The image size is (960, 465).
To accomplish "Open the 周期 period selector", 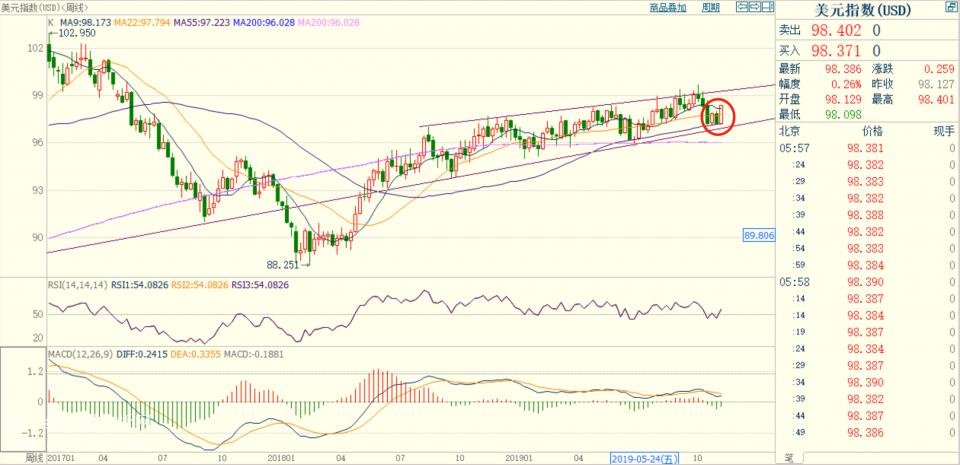I will click(710, 7).
